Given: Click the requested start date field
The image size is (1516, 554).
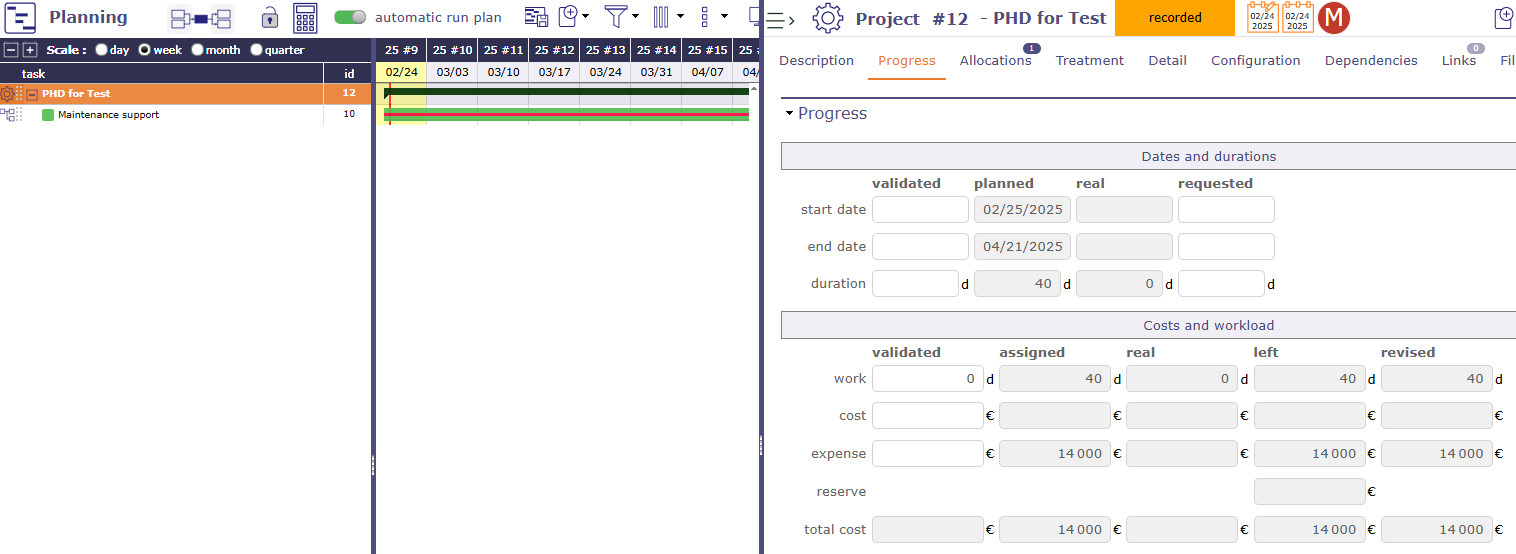Looking at the screenshot, I should coord(1226,209).
